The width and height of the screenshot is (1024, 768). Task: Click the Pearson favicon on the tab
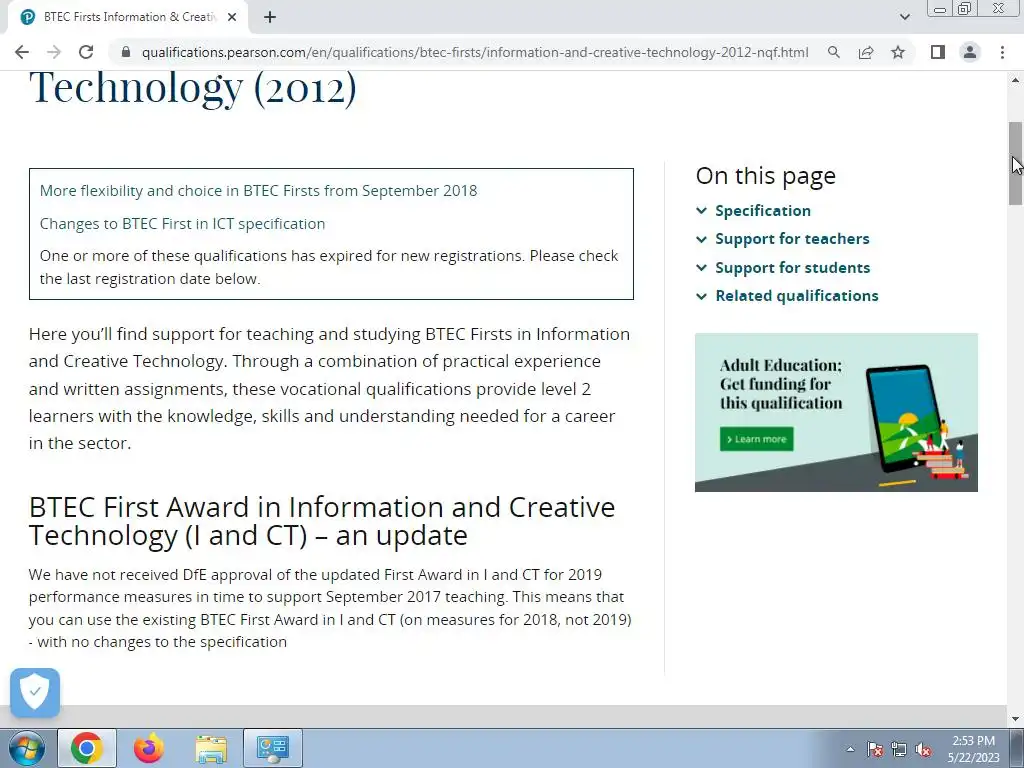pos(27,18)
